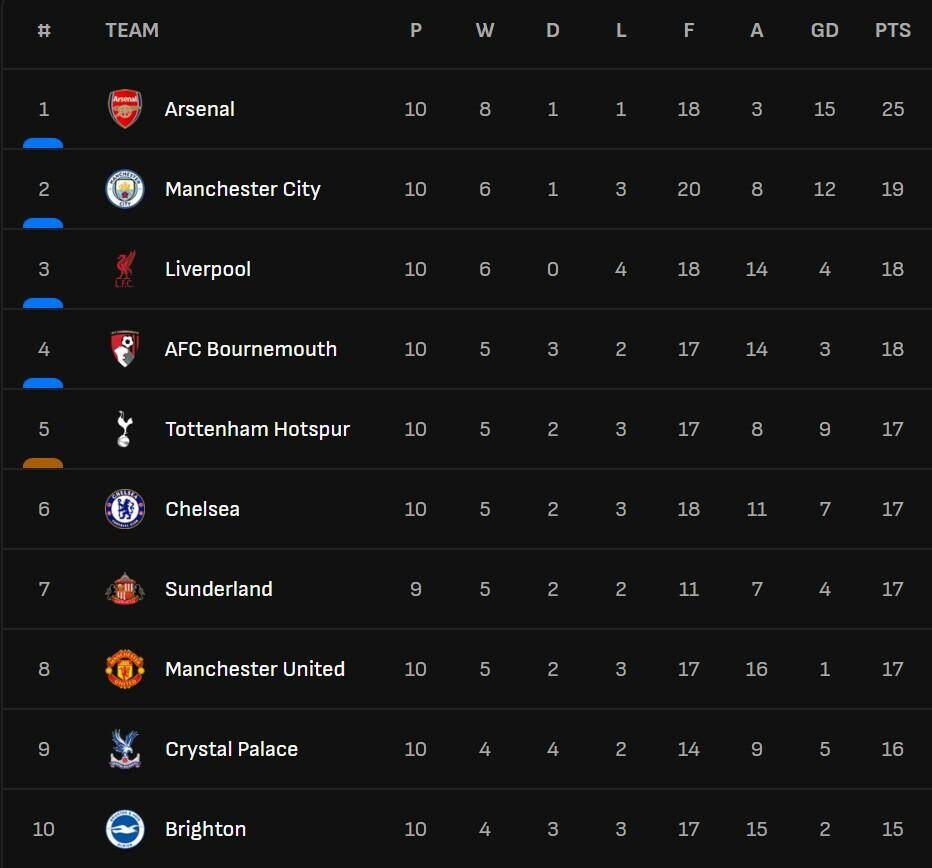Click the Manchester City club crest
The image size is (932, 868).
coord(125,189)
